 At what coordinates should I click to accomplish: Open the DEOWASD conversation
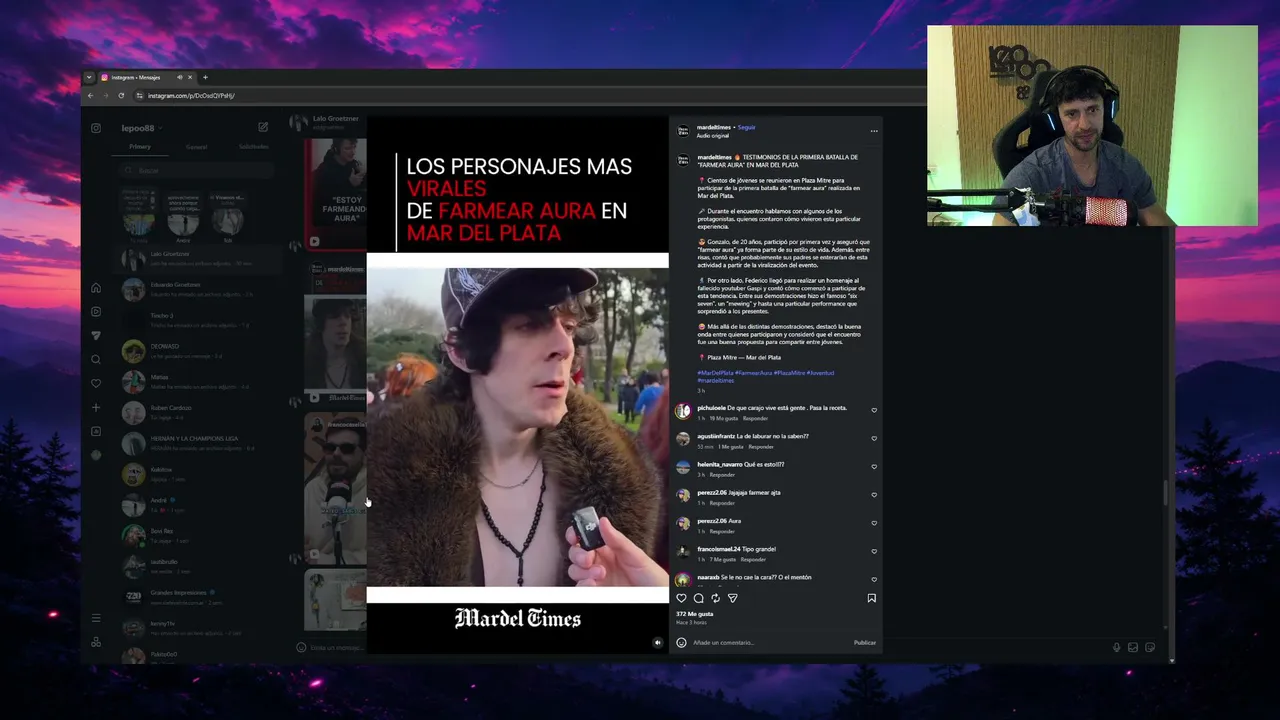(197, 350)
